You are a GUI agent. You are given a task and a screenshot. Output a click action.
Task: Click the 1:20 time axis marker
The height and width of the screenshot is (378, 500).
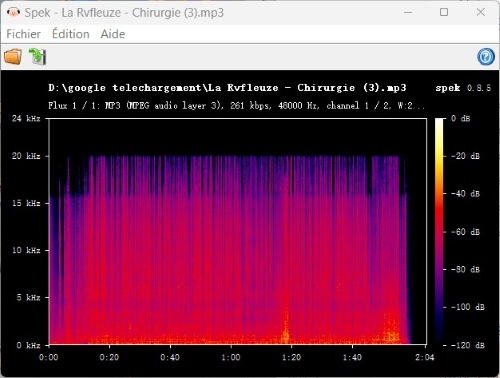291,357
